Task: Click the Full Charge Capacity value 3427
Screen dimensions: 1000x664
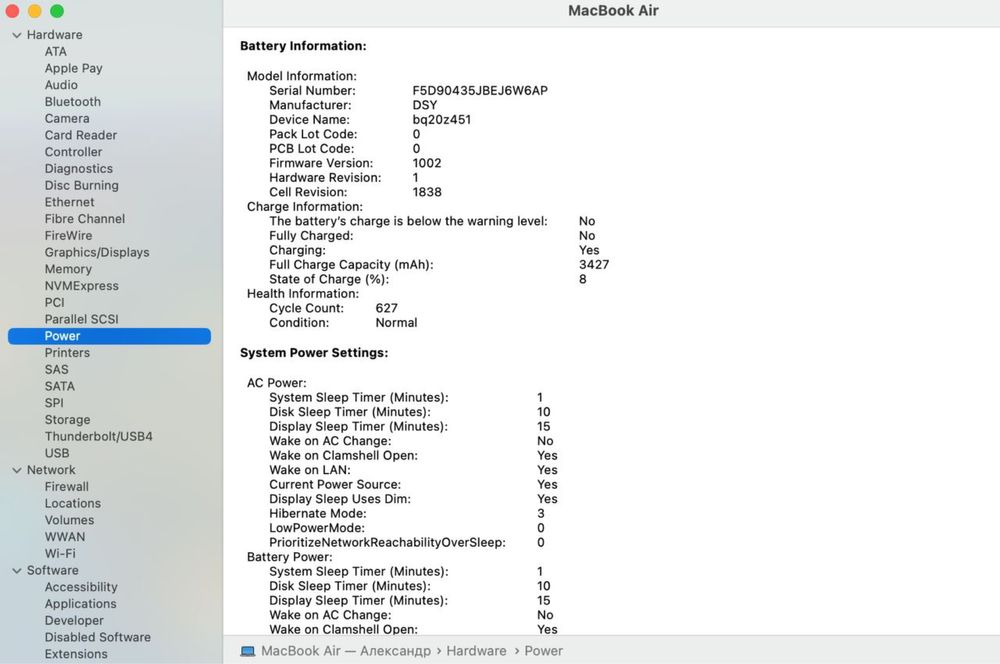Action: 594,265
